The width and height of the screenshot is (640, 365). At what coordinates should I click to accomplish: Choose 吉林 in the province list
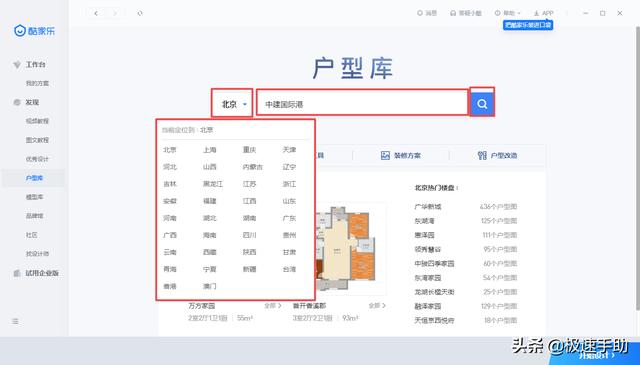point(170,184)
